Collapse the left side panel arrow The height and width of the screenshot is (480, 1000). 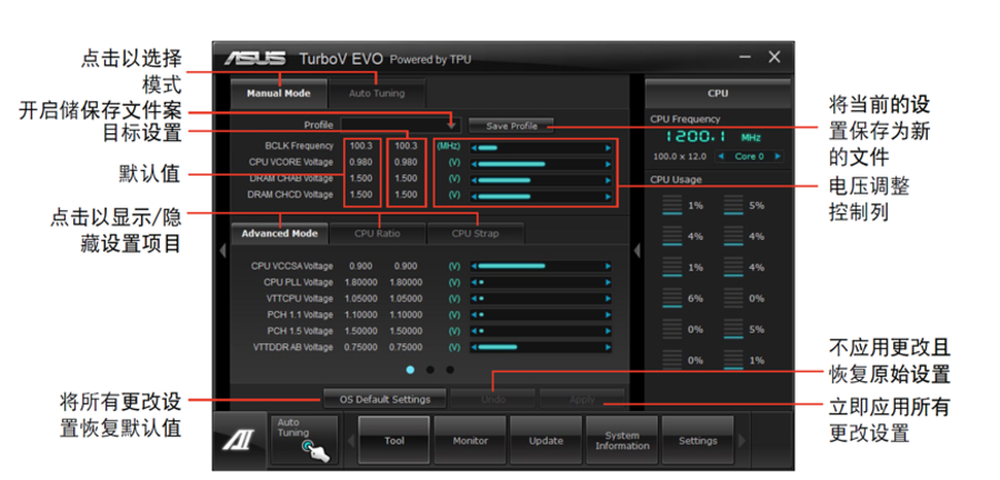[222, 251]
